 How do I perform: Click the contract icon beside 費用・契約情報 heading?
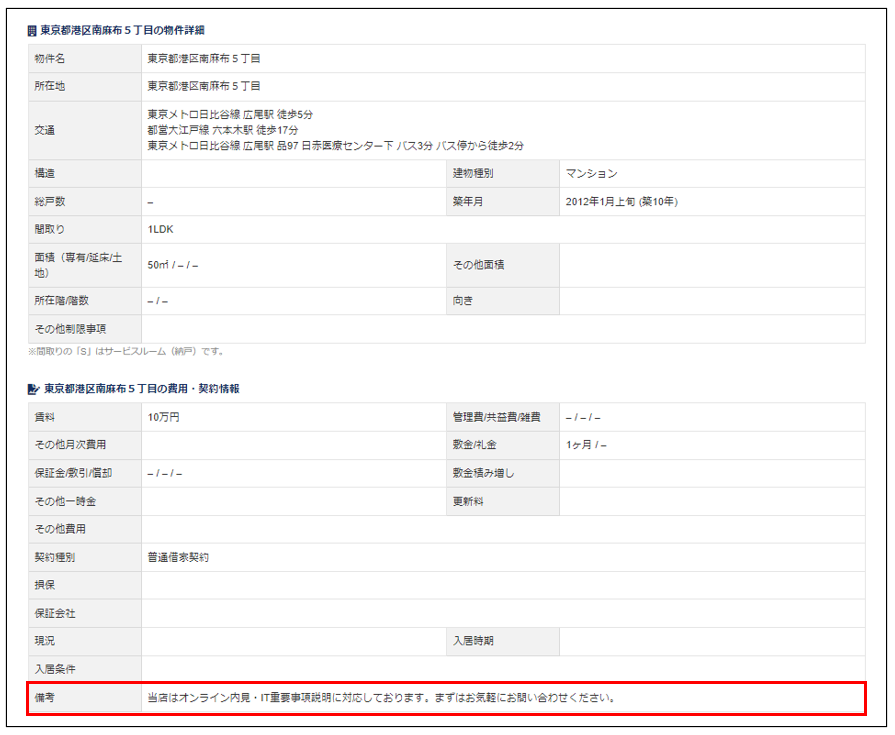coord(33,388)
